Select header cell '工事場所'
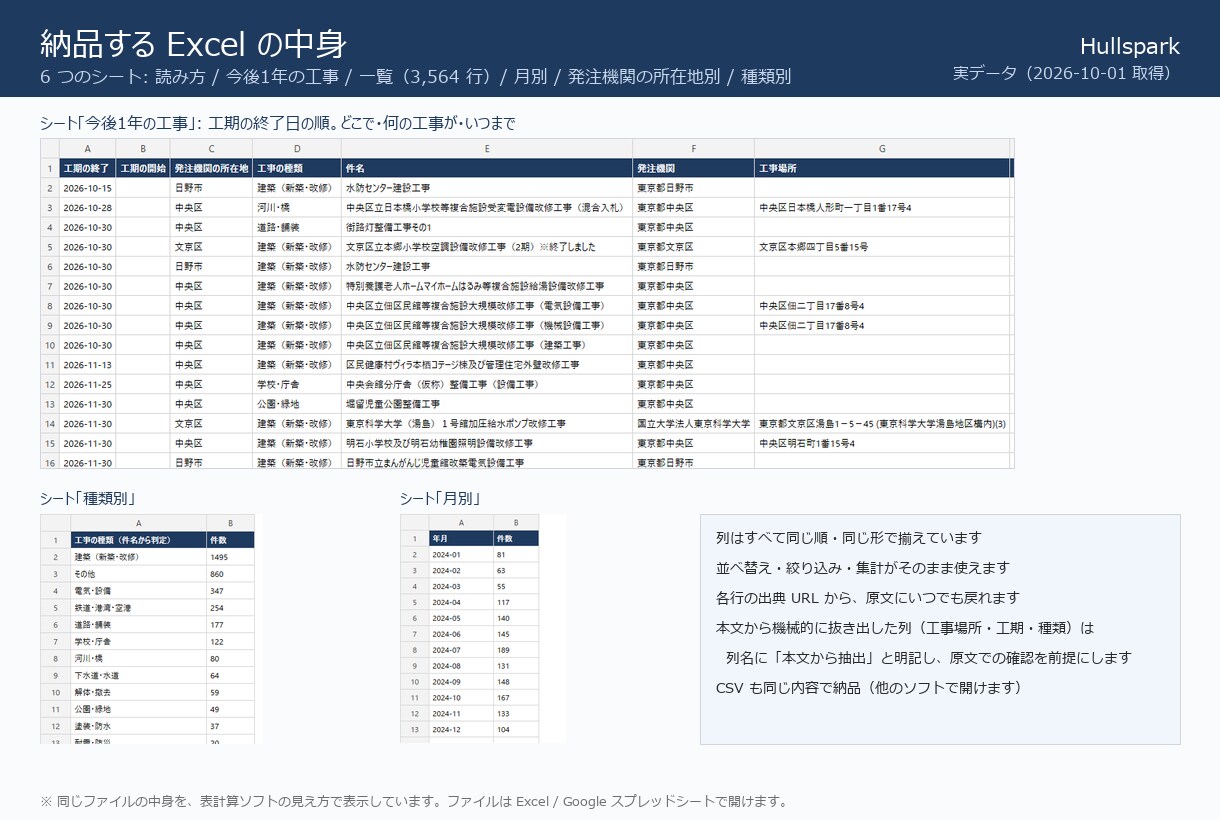This screenshot has width=1220, height=820. point(882,168)
